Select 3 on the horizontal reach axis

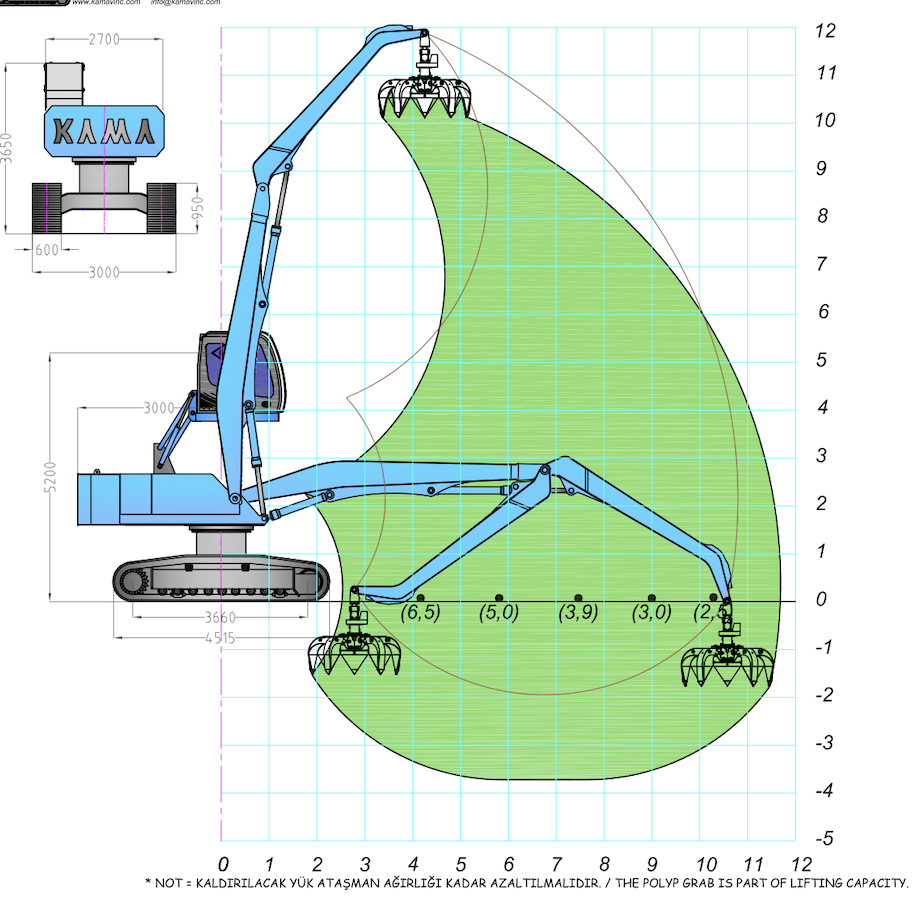point(365,864)
